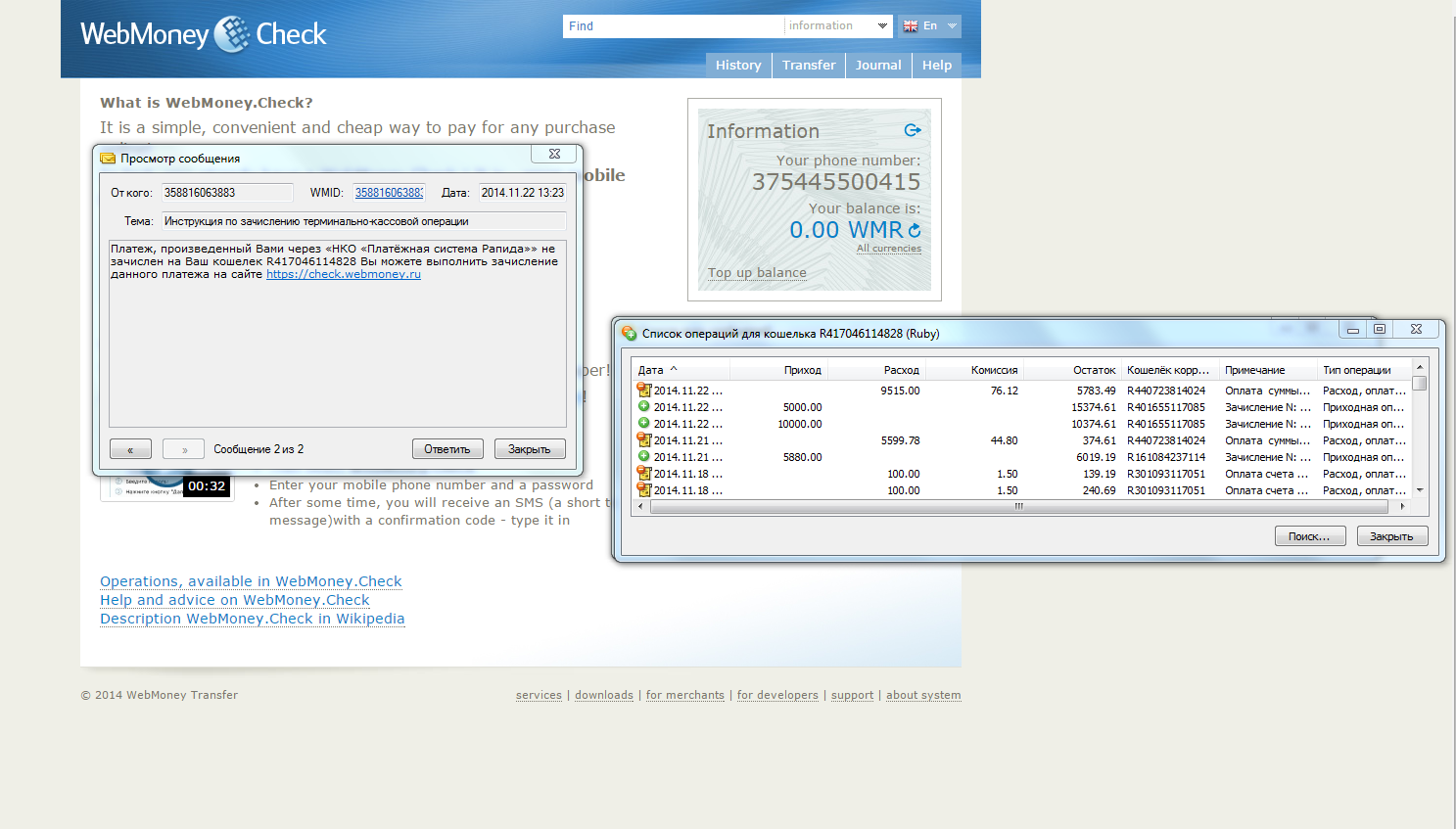The width and height of the screenshot is (1456, 829).
Task: Open 'Operations, available in WebMoney.Check' link
Action: click(251, 581)
